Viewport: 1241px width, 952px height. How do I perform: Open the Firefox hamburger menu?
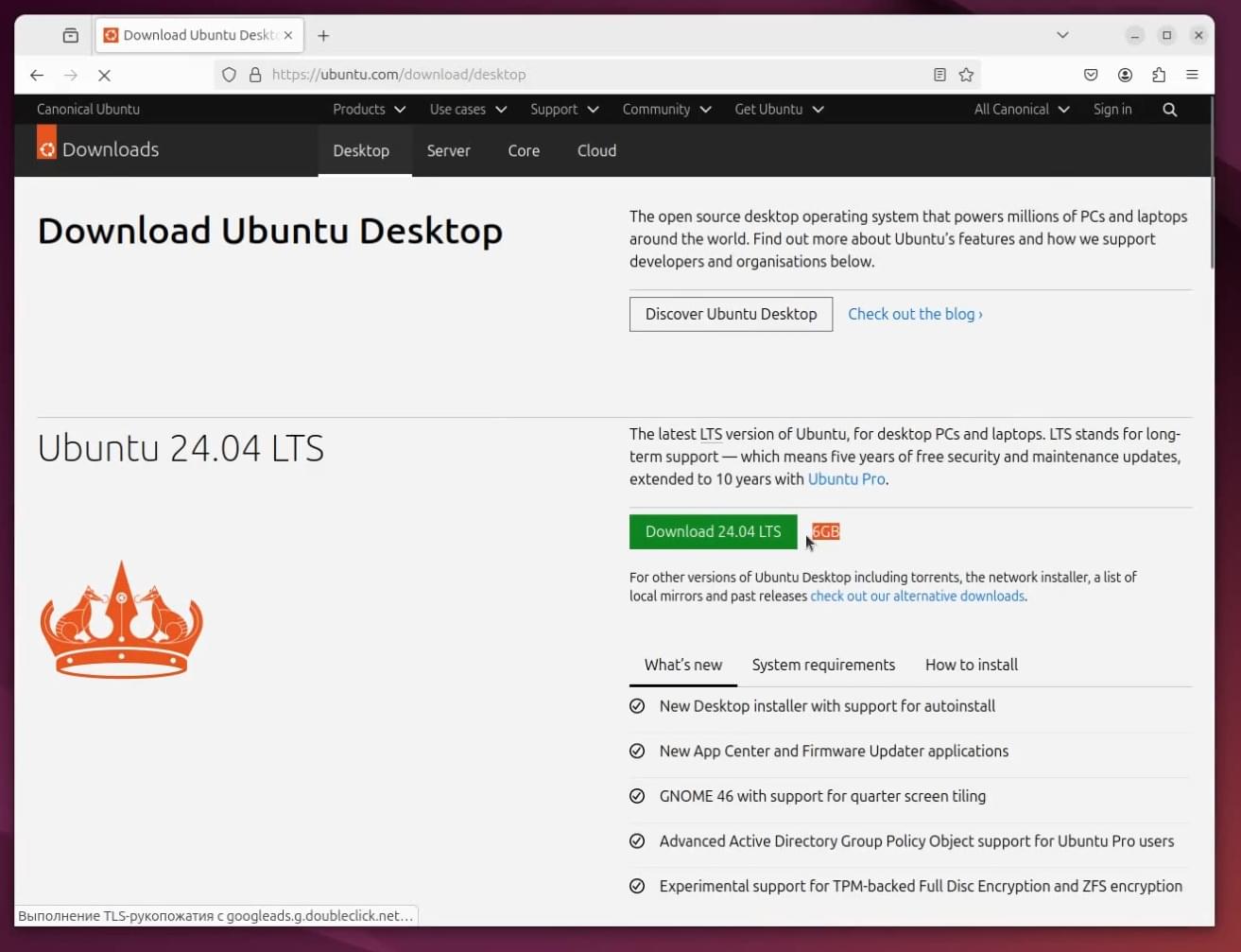[1192, 75]
